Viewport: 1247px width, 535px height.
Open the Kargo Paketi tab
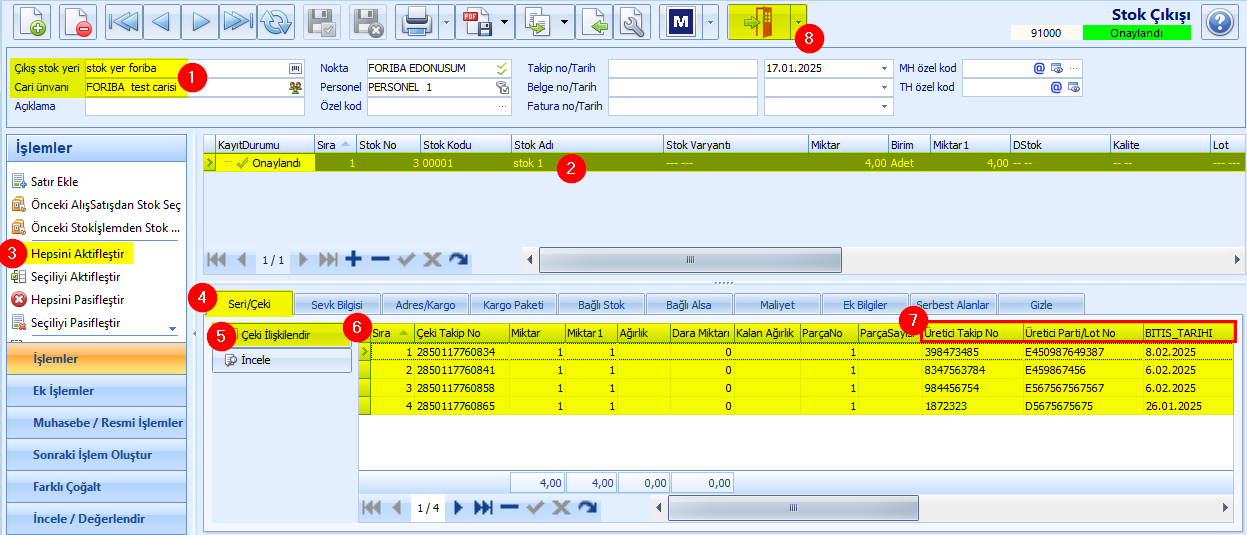tap(513, 304)
